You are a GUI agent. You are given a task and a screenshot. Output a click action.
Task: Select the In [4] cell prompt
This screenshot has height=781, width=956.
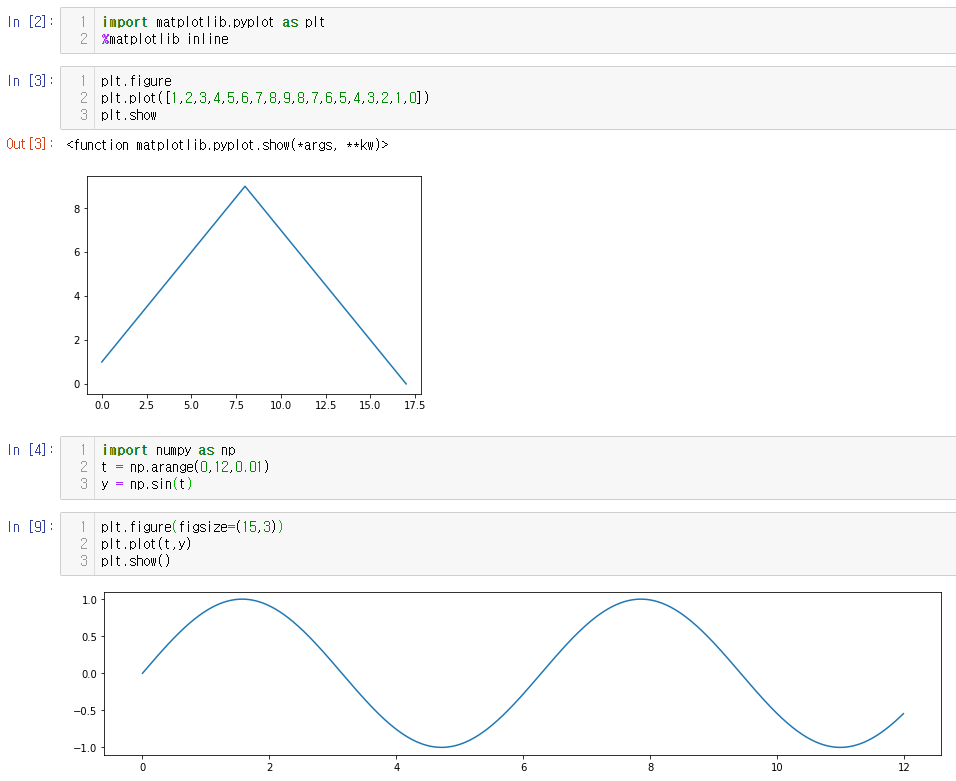pyautogui.click(x=30, y=450)
